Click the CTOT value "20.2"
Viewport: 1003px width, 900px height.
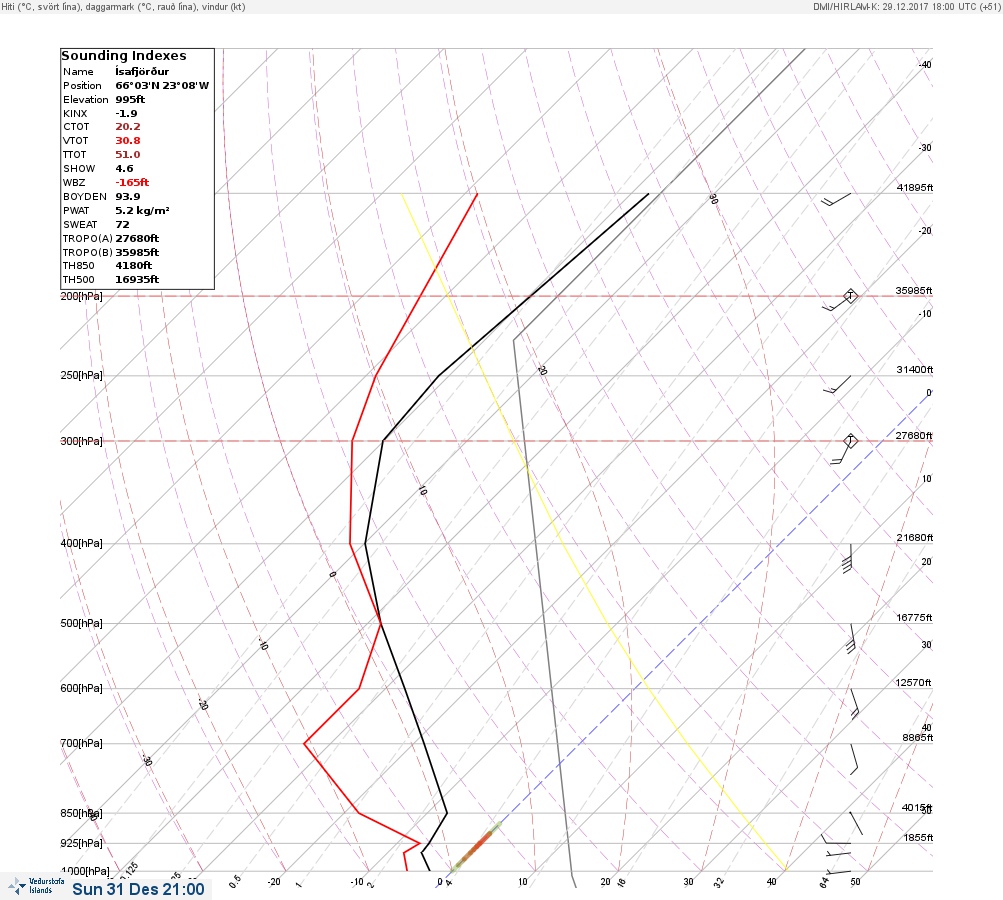[128, 127]
